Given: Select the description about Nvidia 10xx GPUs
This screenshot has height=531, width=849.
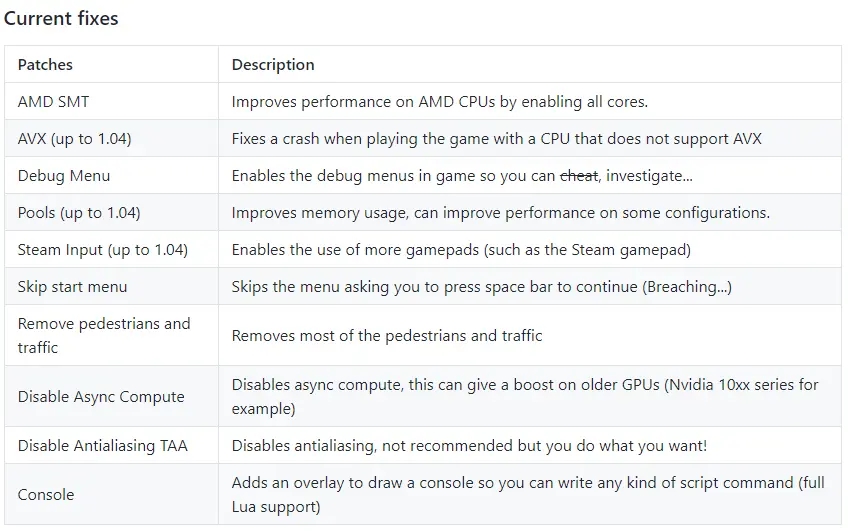Looking at the screenshot, I should (525, 396).
